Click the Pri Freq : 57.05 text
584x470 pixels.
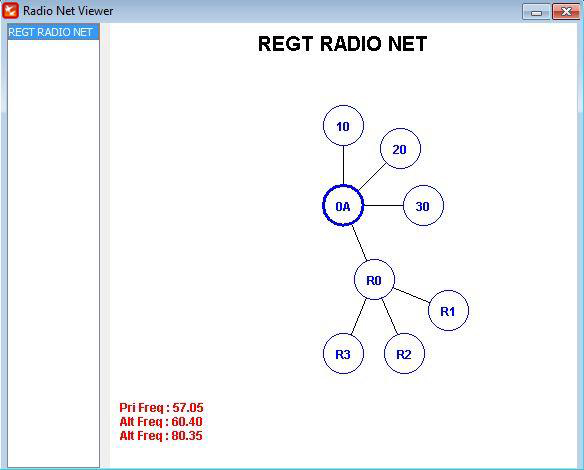click(161, 407)
